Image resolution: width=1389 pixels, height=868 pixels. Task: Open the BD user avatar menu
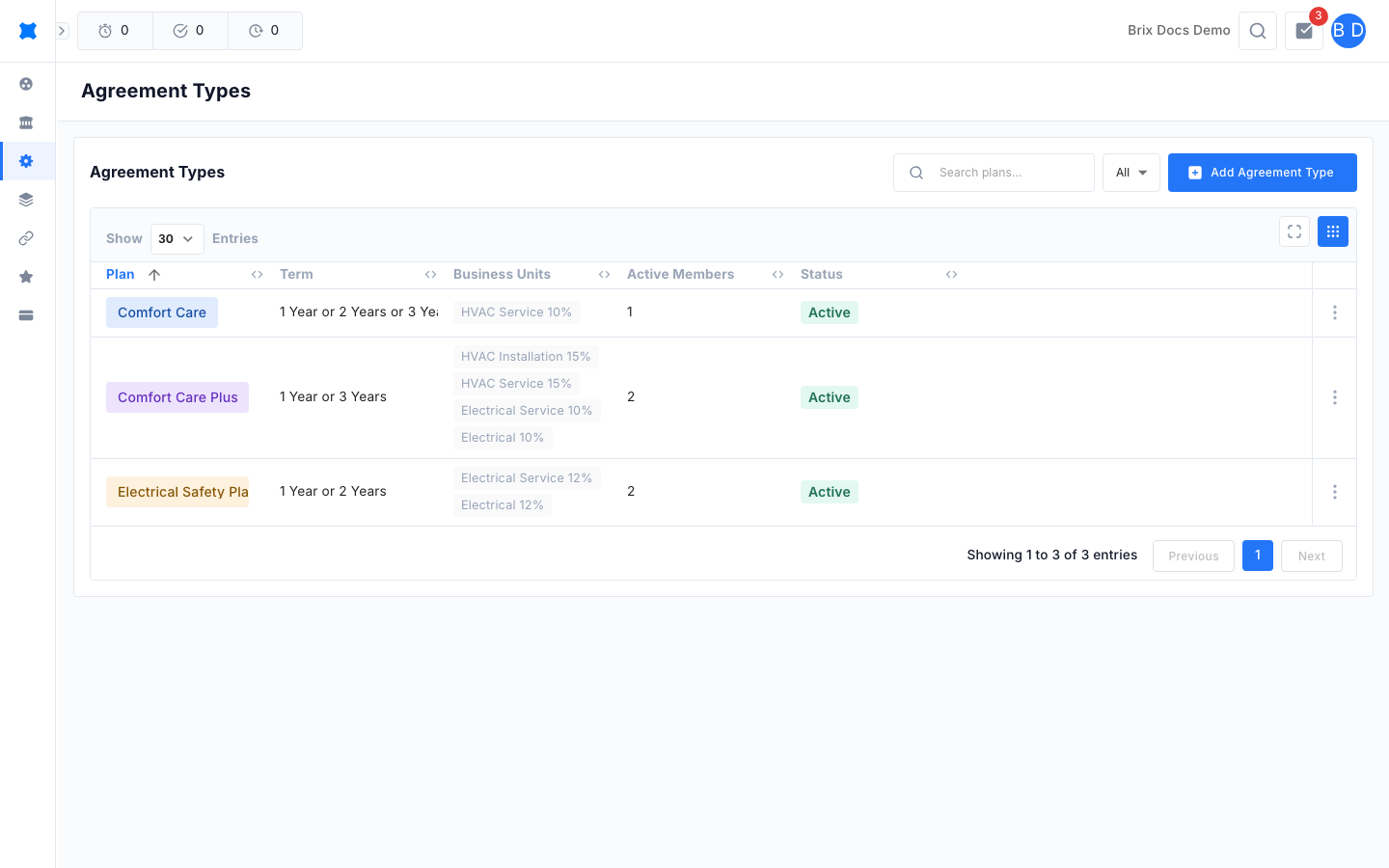pos(1348,31)
